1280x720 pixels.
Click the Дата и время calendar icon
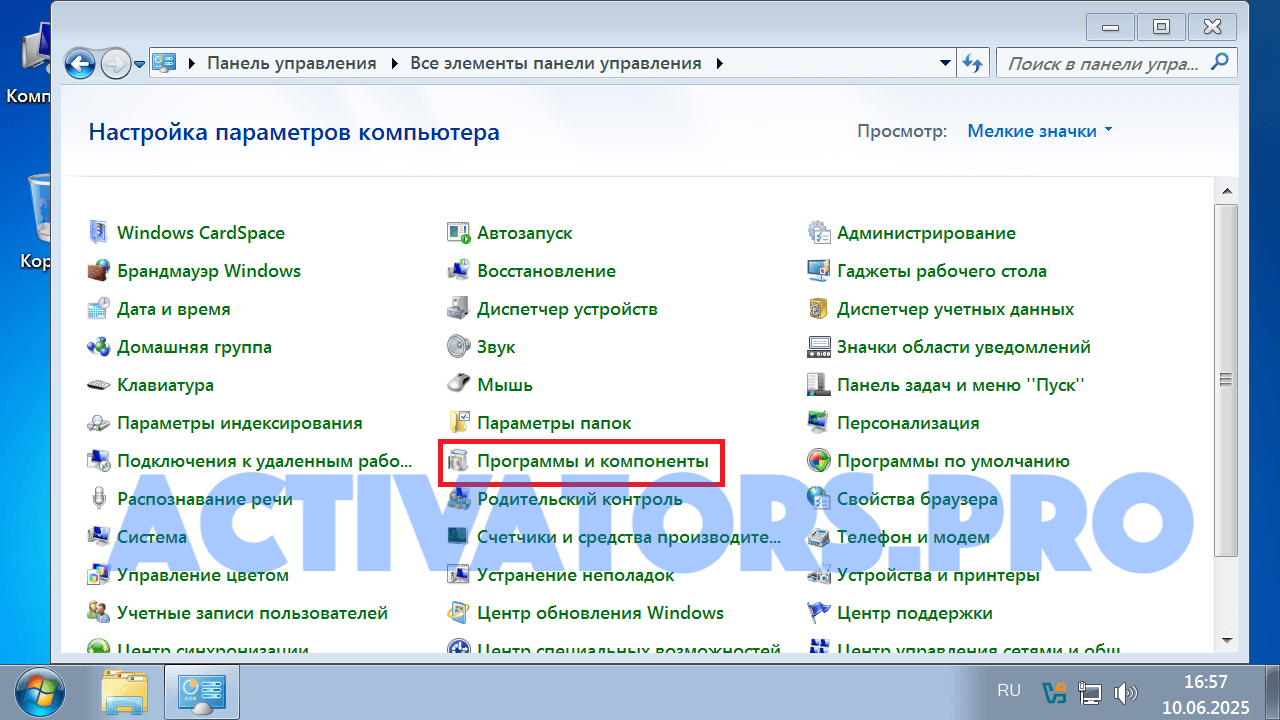(x=98, y=309)
